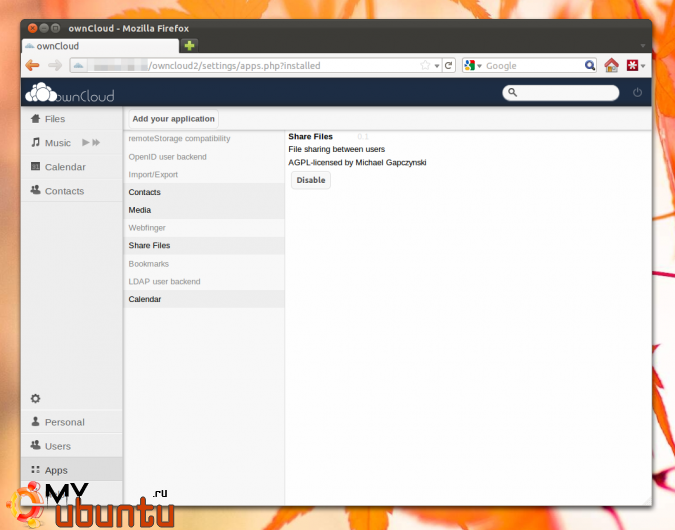The image size is (675, 530).
Task: Open Files in the sidebar
Action: [x=71, y=119]
